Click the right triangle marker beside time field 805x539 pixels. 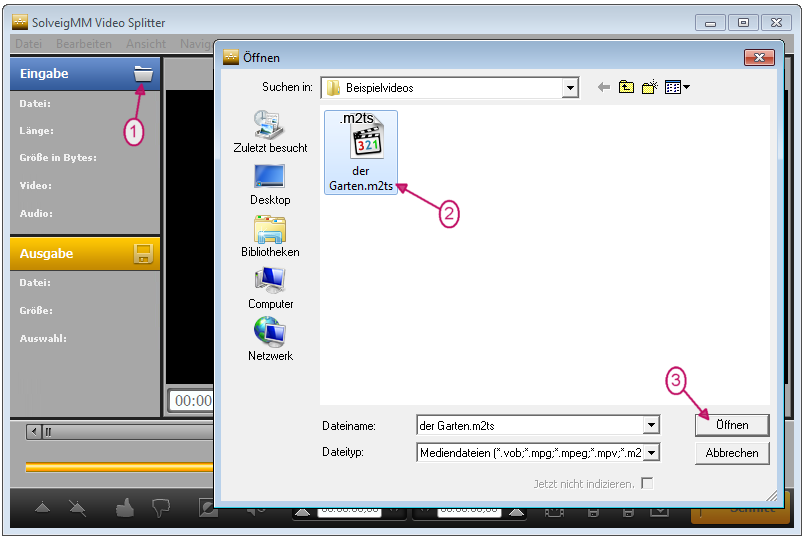[x=516, y=512]
